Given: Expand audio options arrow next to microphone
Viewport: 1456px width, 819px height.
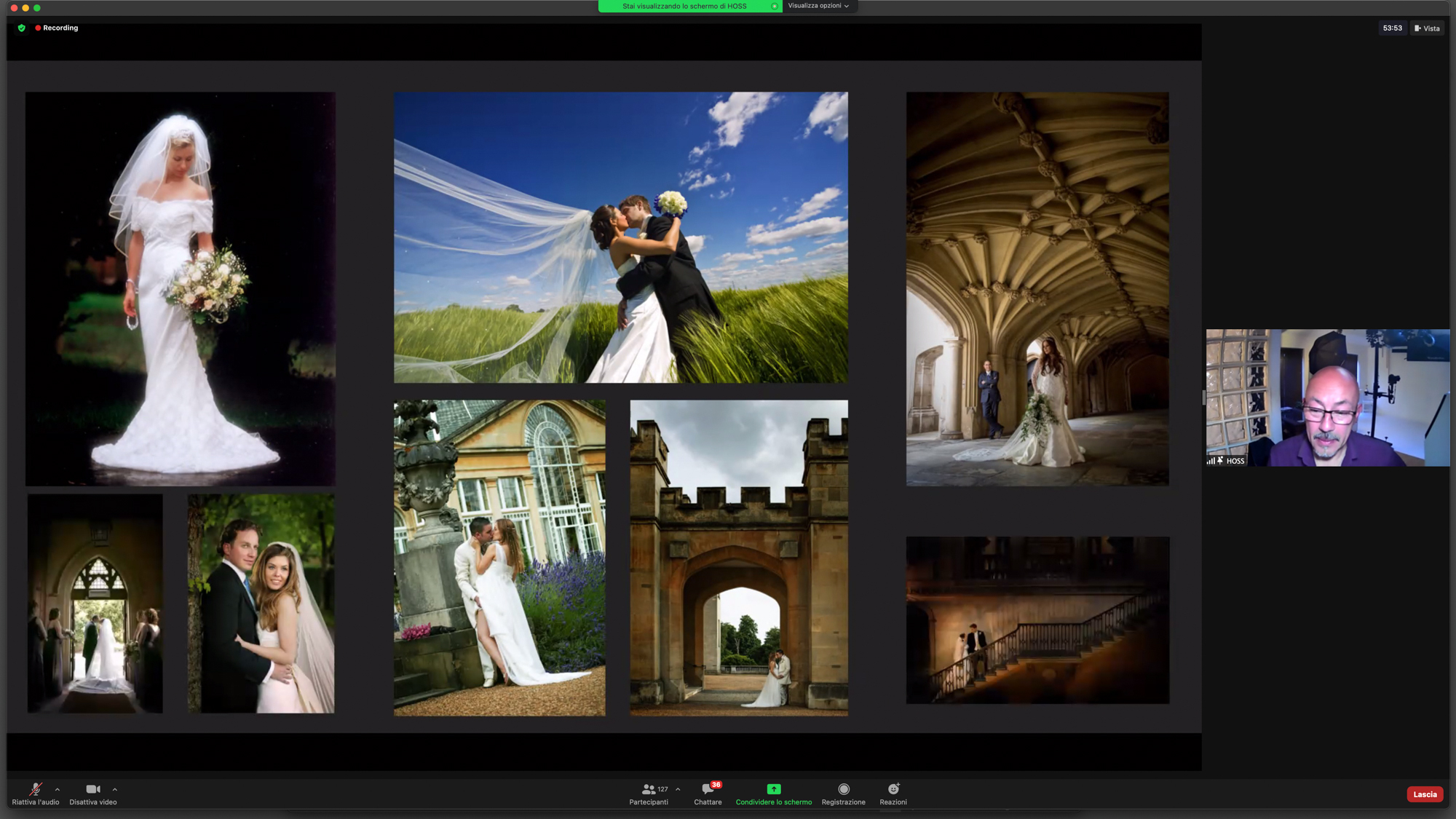Looking at the screenshot, I should point(58,789).
